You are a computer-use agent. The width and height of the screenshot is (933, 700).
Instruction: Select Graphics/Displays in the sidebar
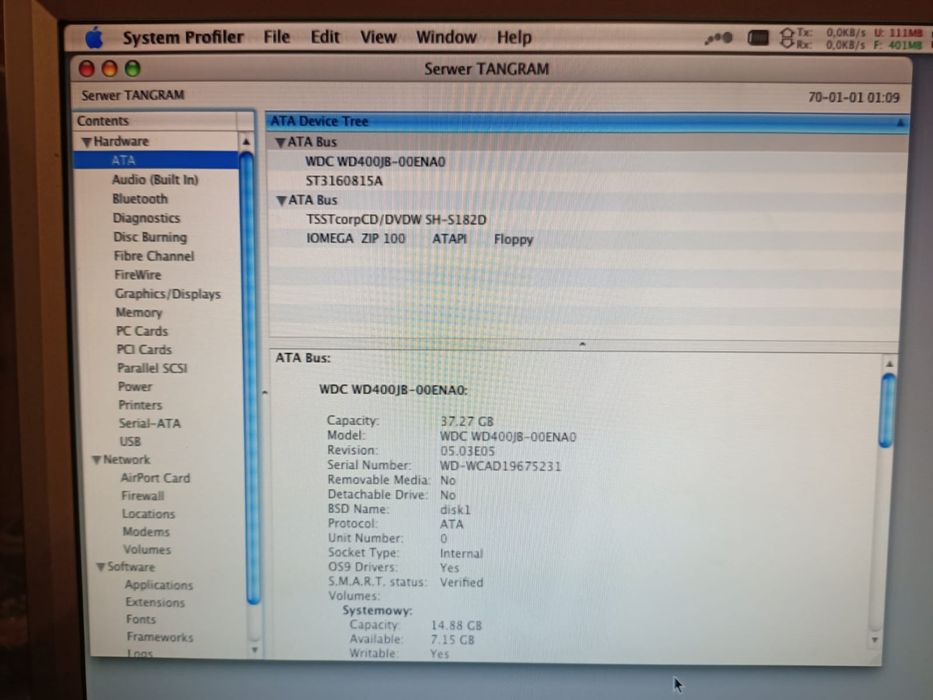coord(168,294)
